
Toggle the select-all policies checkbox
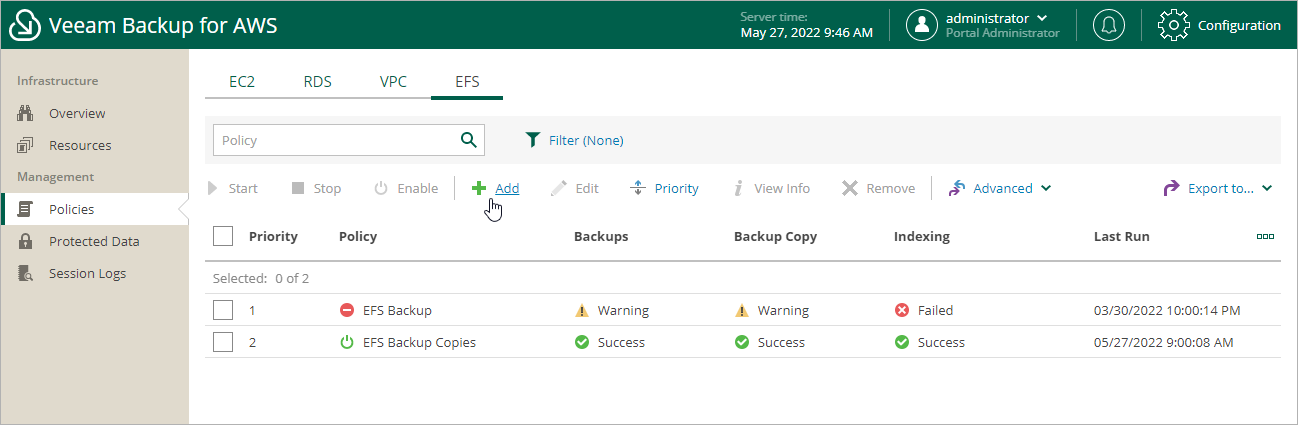[223, 236]
